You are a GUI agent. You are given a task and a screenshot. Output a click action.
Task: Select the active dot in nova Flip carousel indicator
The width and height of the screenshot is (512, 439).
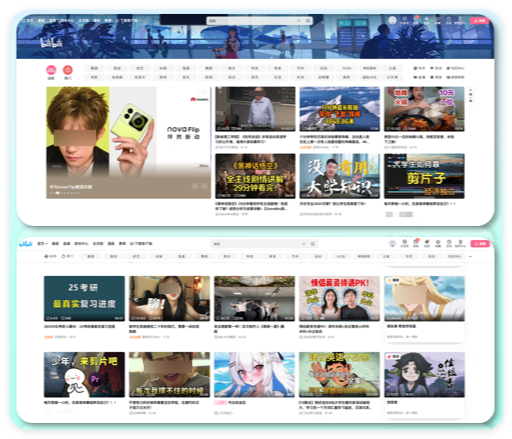point(57,193)
